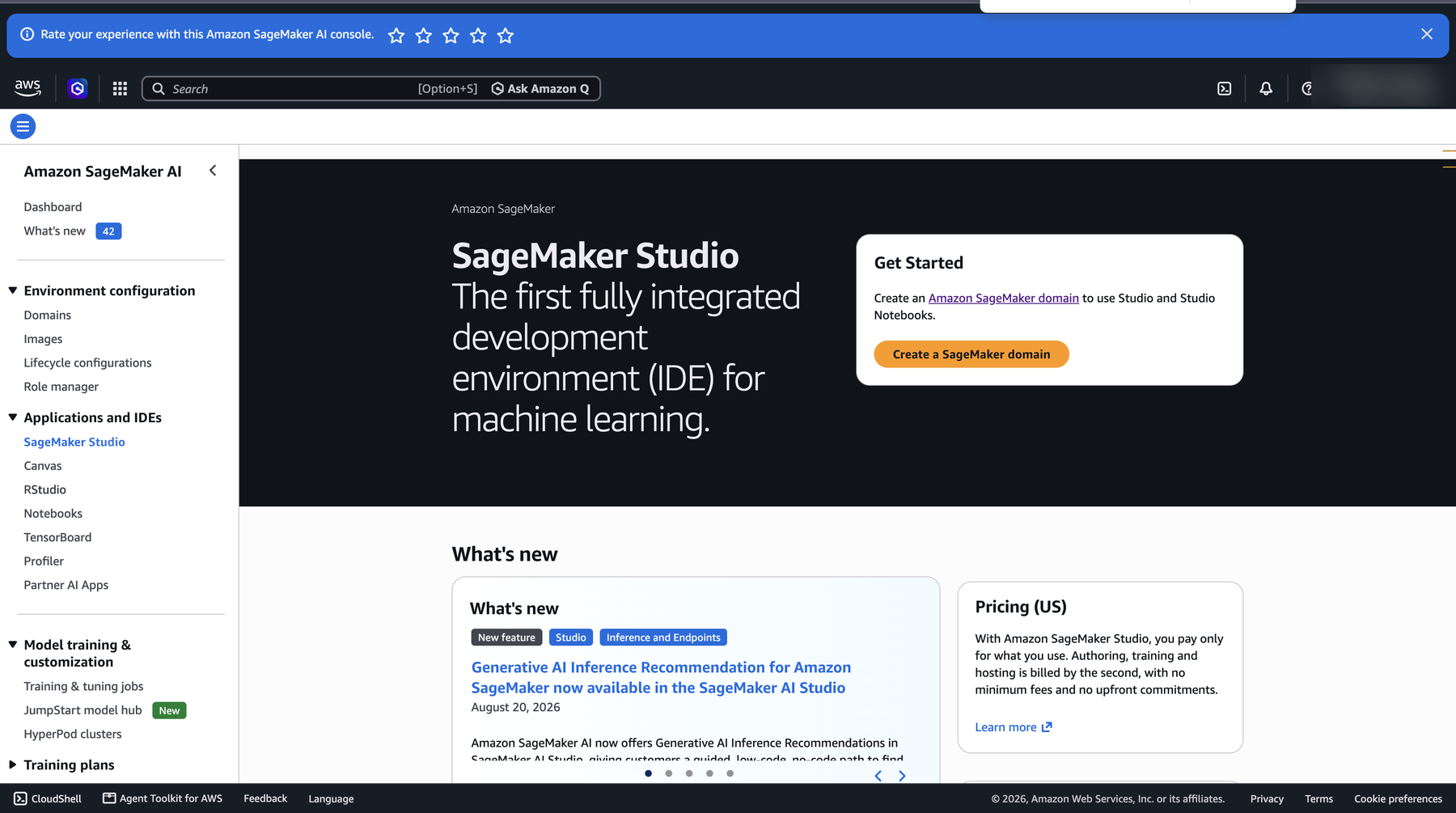Click the Ask Amazon Q button
Image resolution: width=1456 pixels, height=813 pixels.
pos(540,89)
